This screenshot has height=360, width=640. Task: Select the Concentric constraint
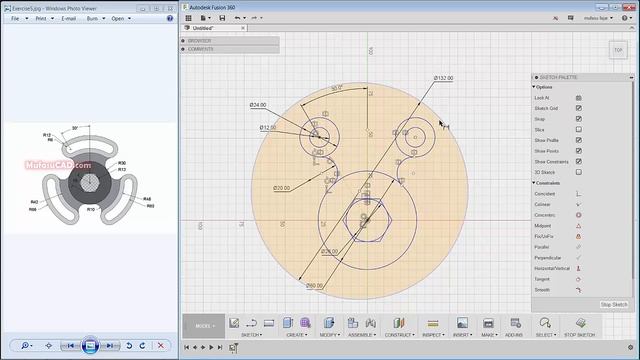tap(578, 215)
